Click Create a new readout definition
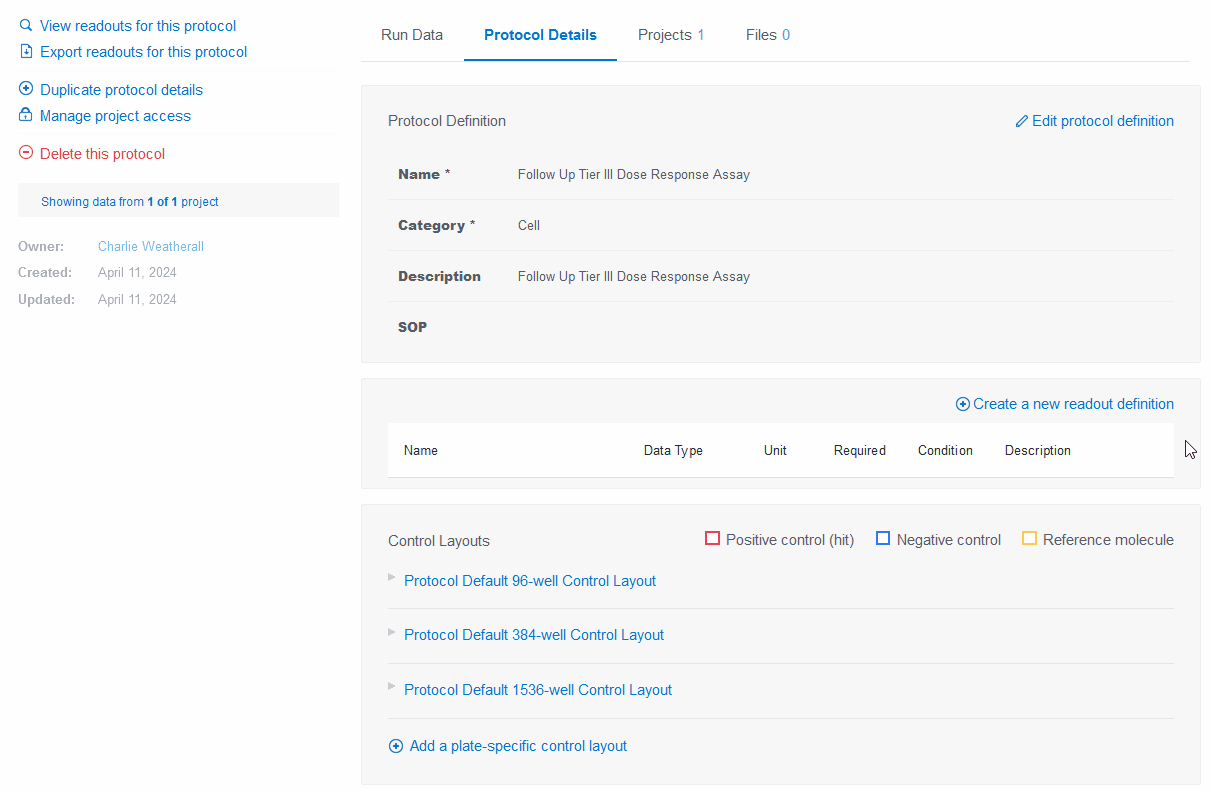Image resolution: width=1212 pixels, height=791 pixels. [x=1073, y=404]
